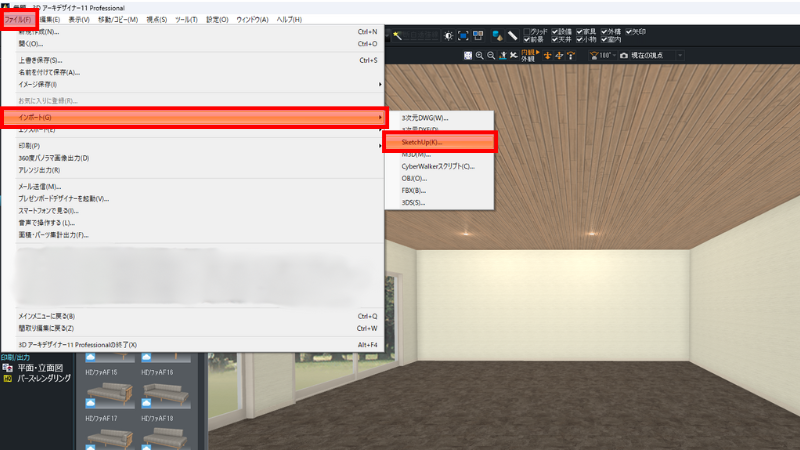Choose CyberWalkerスクリプト(C)... import option
The width and height of the screenshot is (800, 450).
coord(439,166)
